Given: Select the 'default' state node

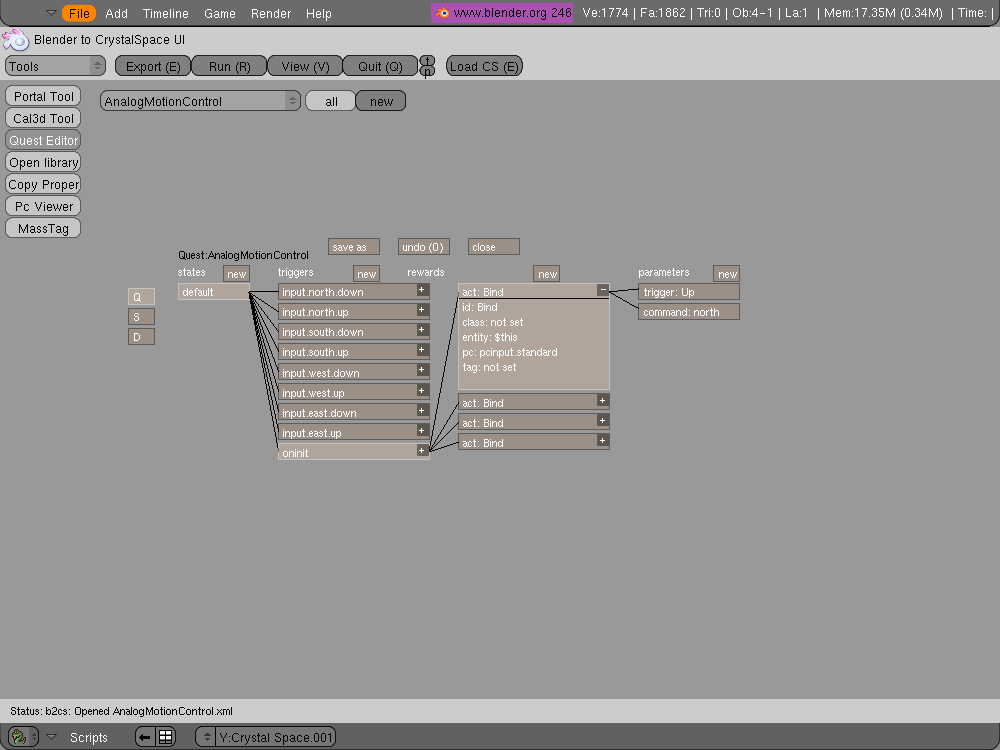Looking at the screenshot, I should [213, 292].
